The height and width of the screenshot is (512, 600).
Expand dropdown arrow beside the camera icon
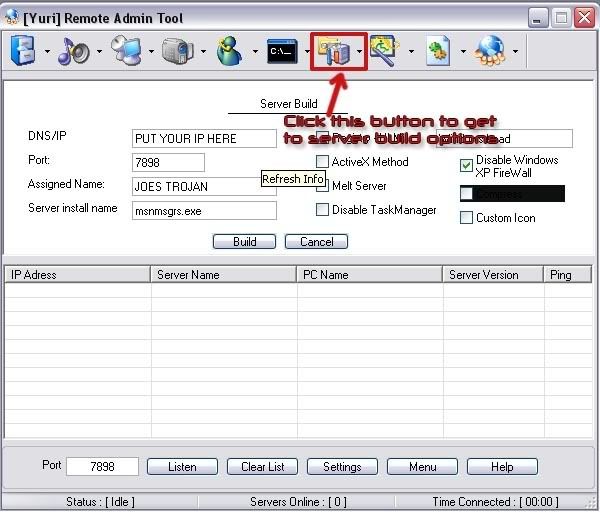pyautogui.click(x=203, y=52)
